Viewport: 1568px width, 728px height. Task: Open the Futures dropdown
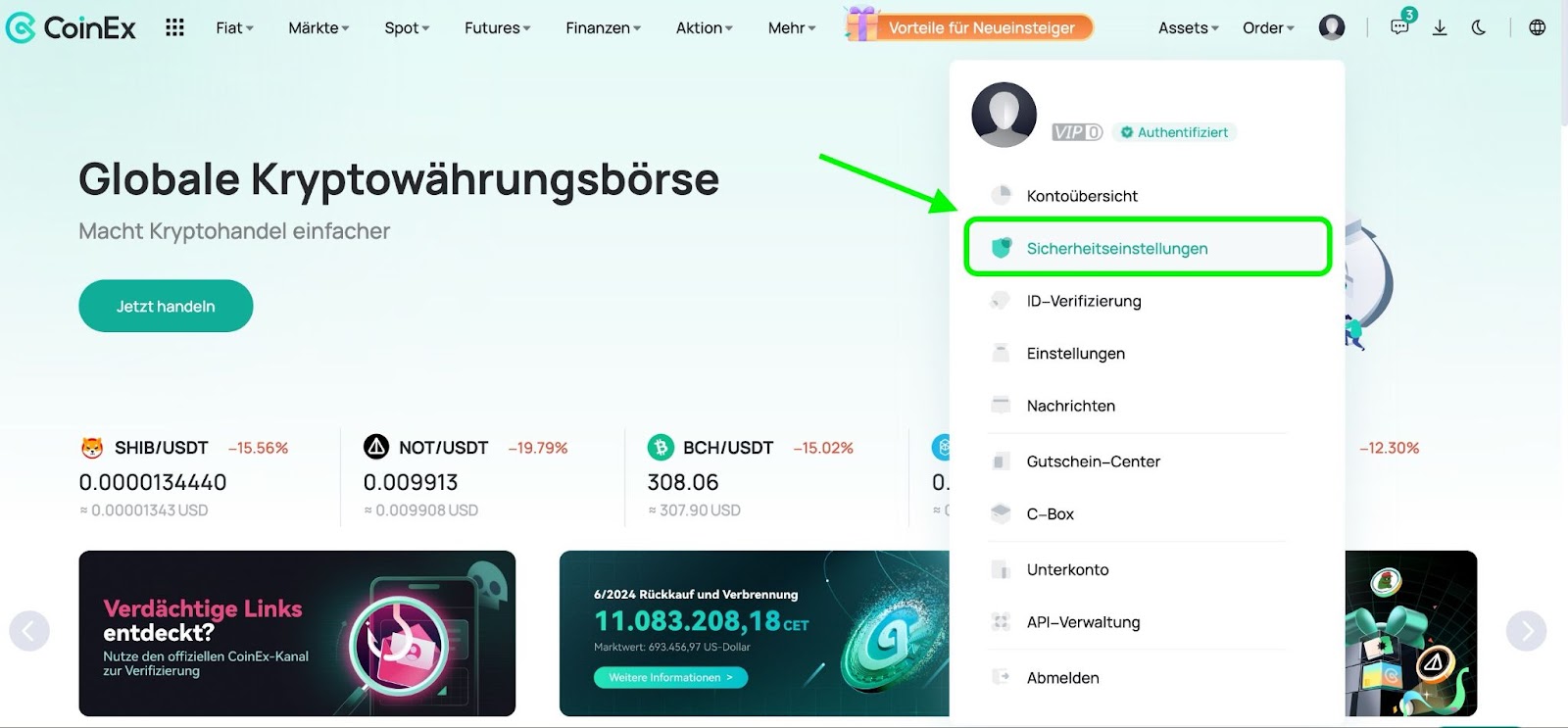coord(497,28)
